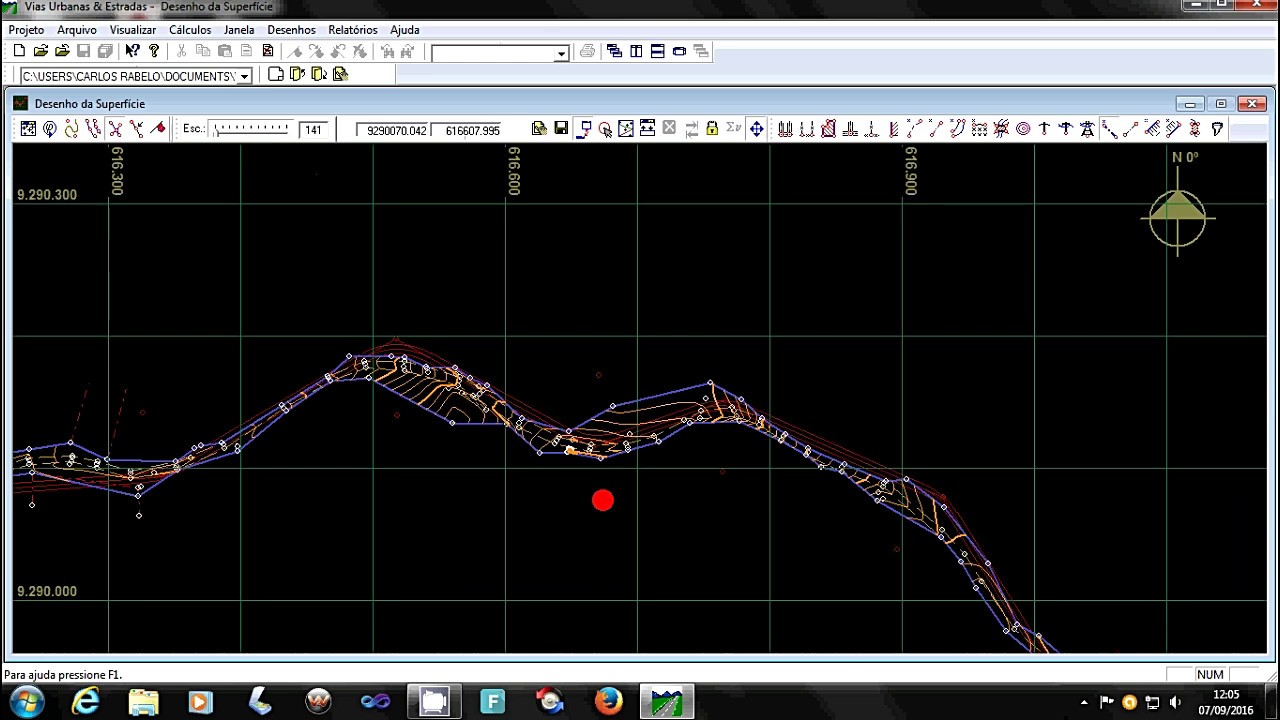Click the grid label 9.290.300
This screenshot has width=1280, height=720.
47,195
